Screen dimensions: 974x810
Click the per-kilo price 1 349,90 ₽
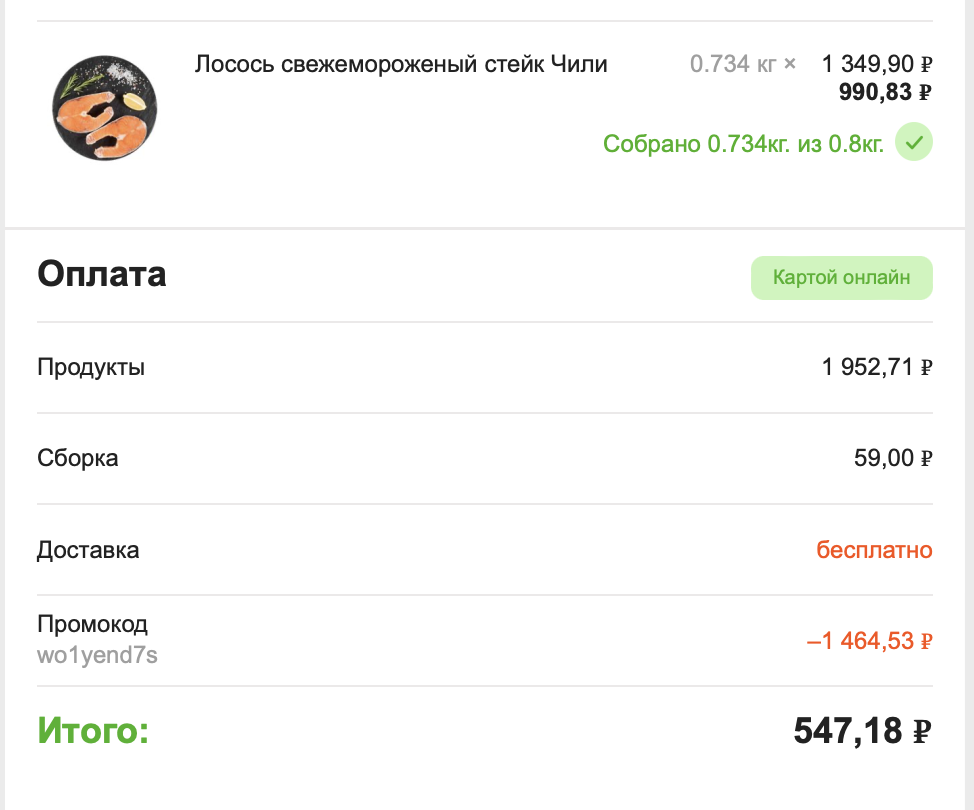click(876, 64)
